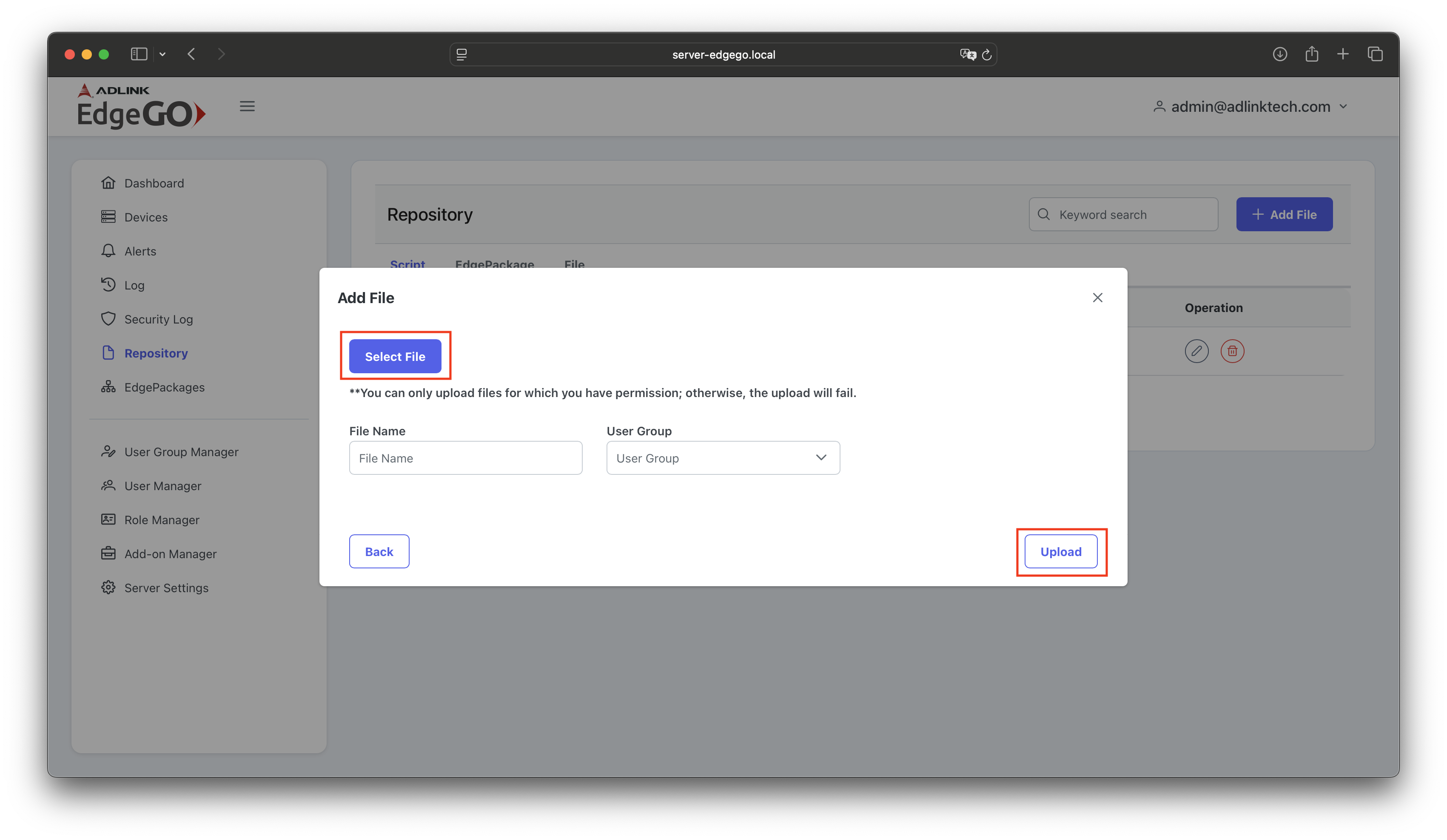Click the Safari reload page icon
Screen dimensions: 1447x840
tap(987, 54)
